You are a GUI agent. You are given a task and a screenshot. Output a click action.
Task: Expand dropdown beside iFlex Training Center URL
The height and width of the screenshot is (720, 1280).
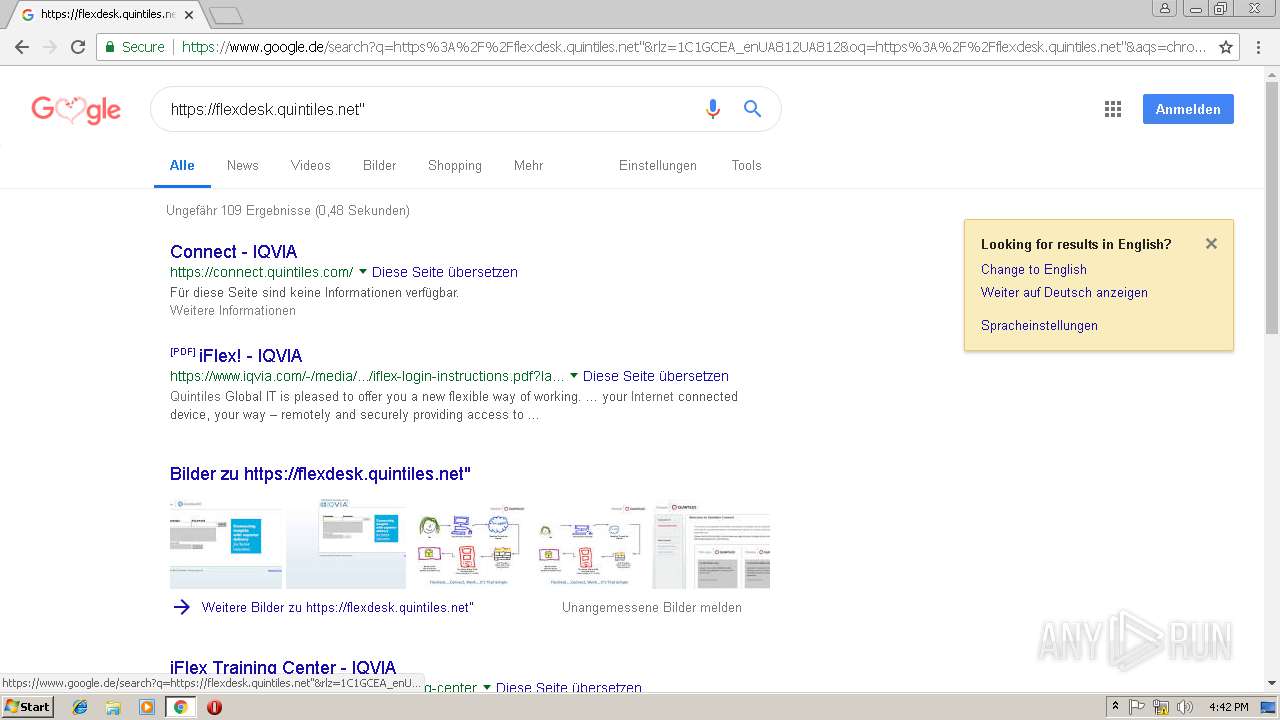point(487,688)
